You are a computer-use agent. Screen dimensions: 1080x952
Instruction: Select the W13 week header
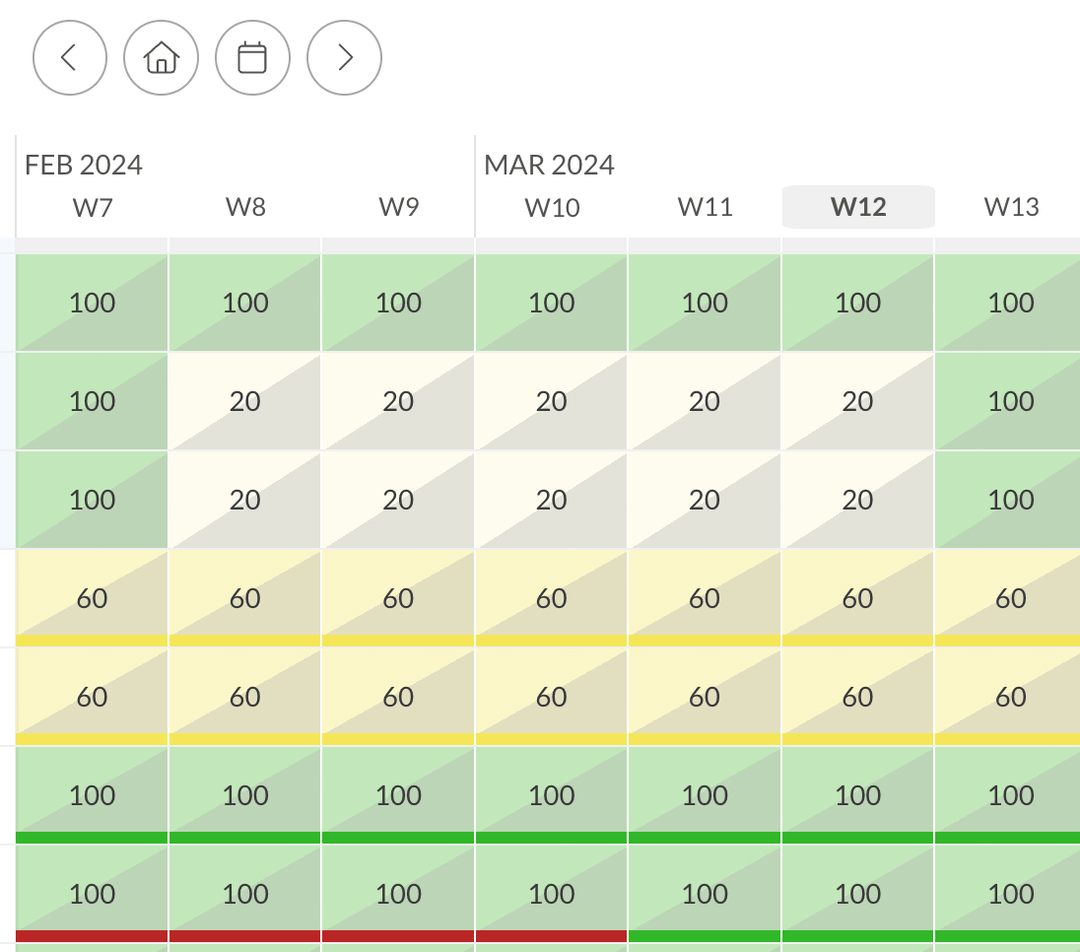pyautogui.click(x=1011, y=208)
